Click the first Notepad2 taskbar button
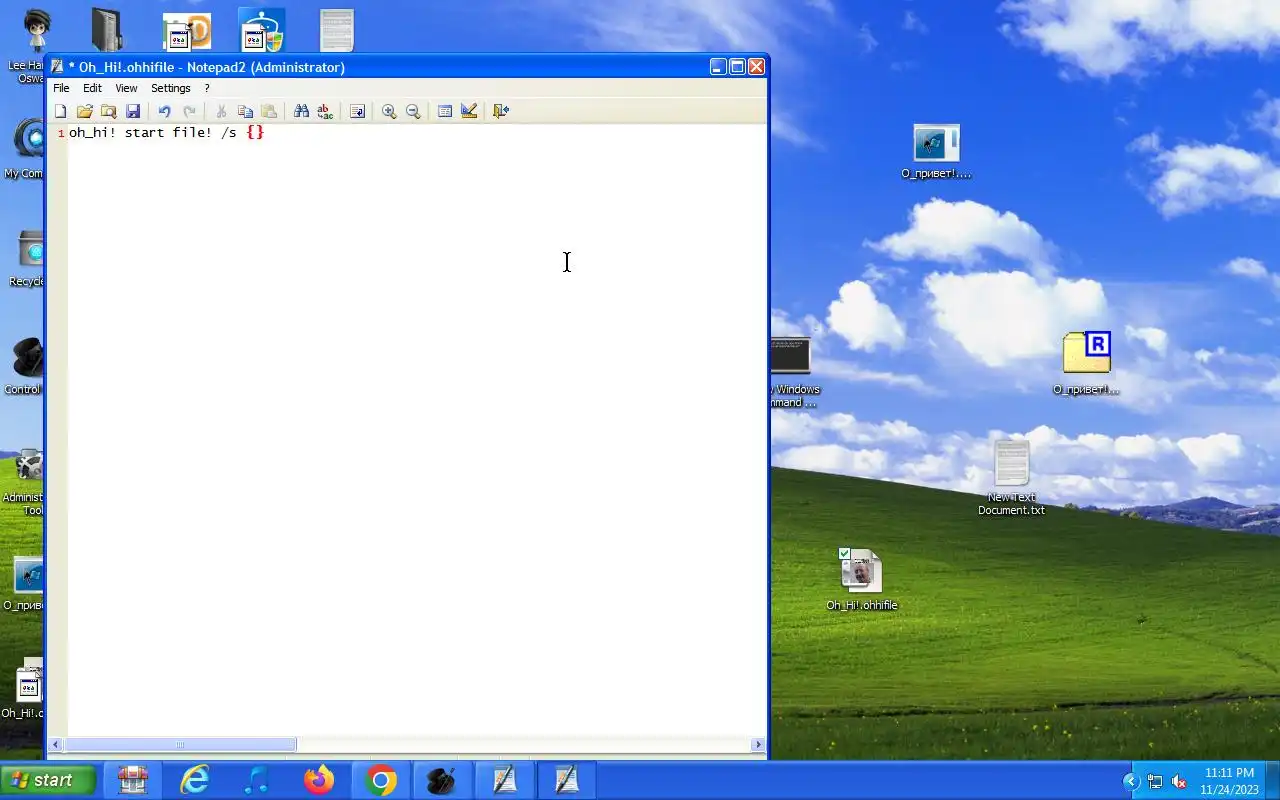The height and width of the screenshot is (800, 1280). [x=505, y=780]
